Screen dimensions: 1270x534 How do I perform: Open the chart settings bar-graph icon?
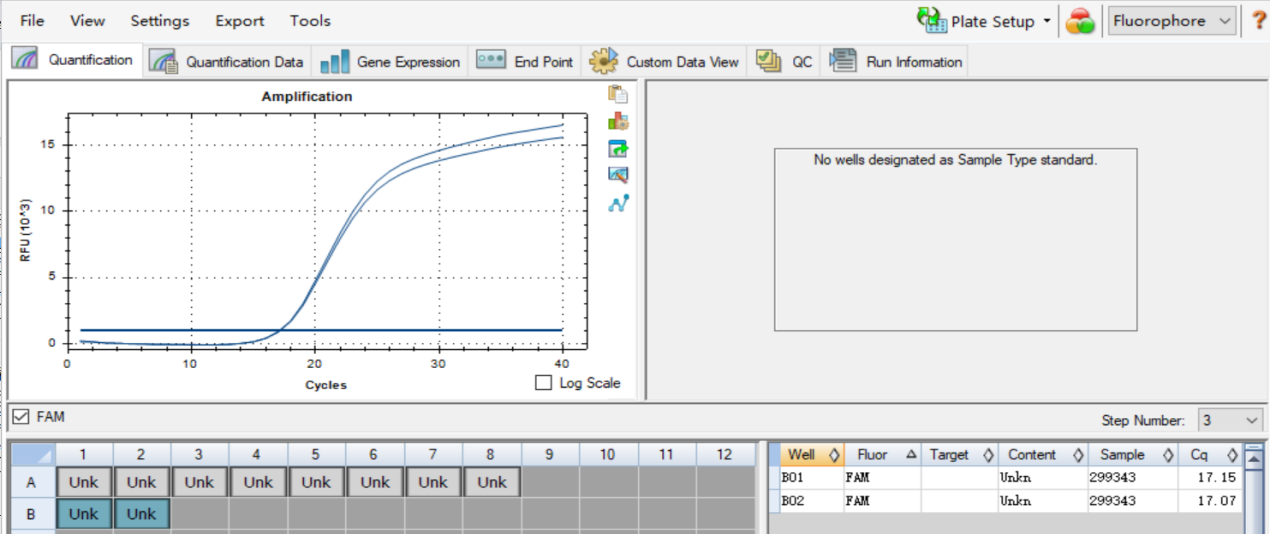[618, 121]
